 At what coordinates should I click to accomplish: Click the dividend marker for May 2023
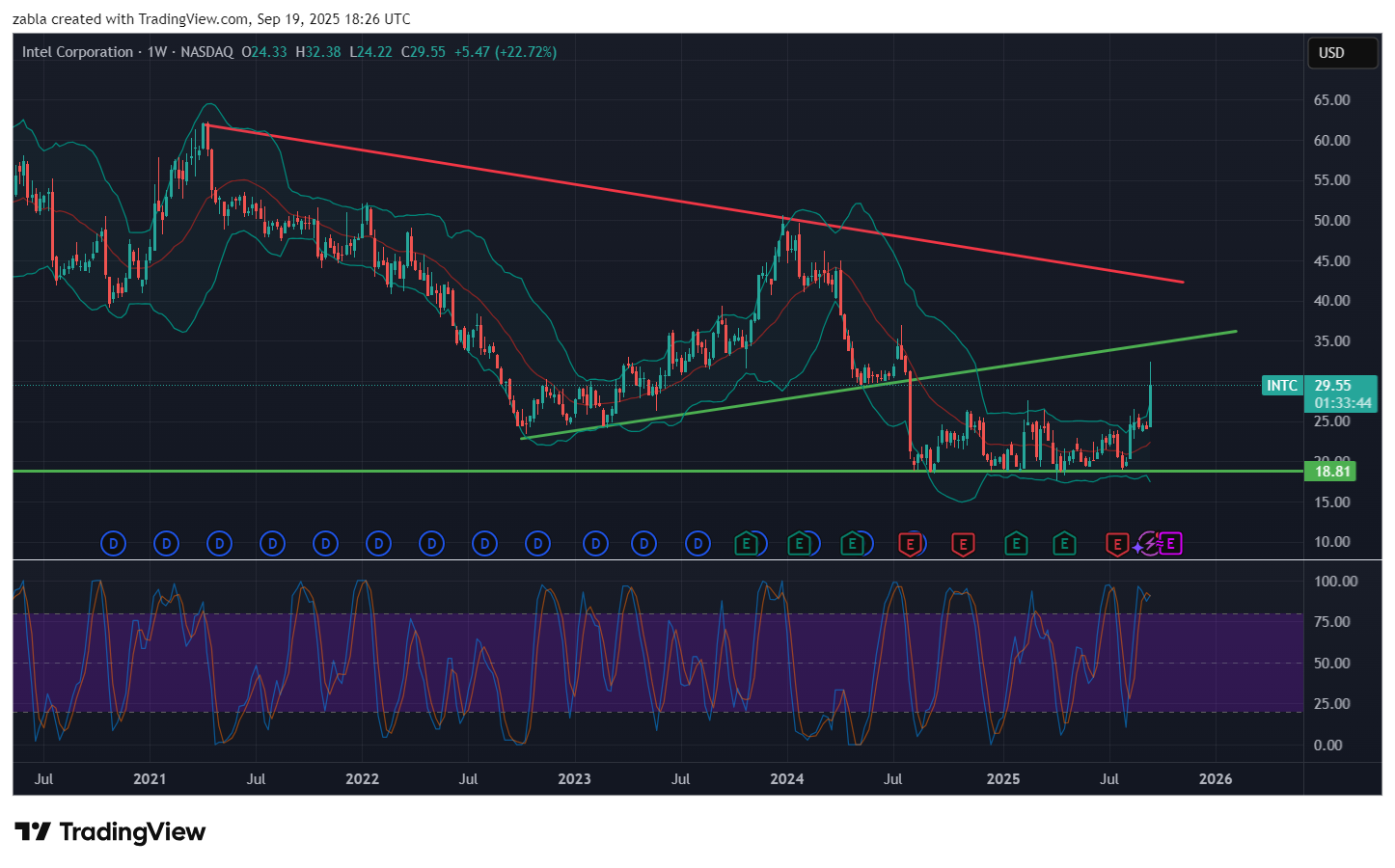[644, 544]
